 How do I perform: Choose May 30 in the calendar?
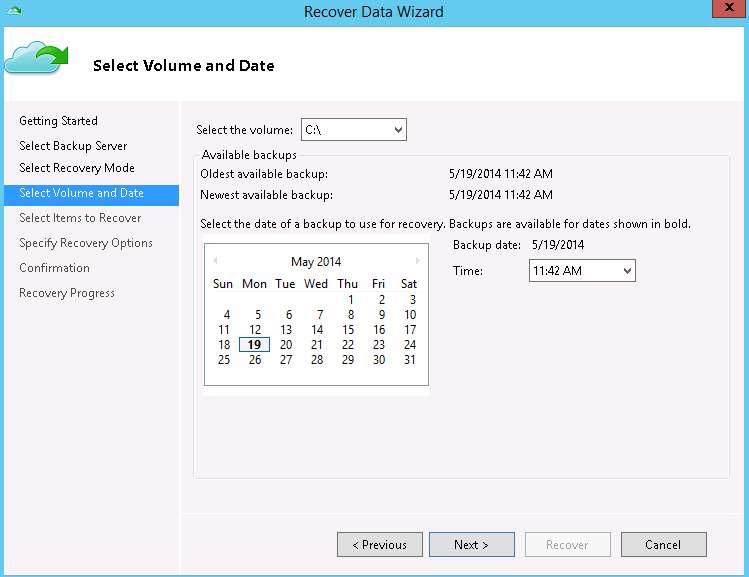click(379, 360)
